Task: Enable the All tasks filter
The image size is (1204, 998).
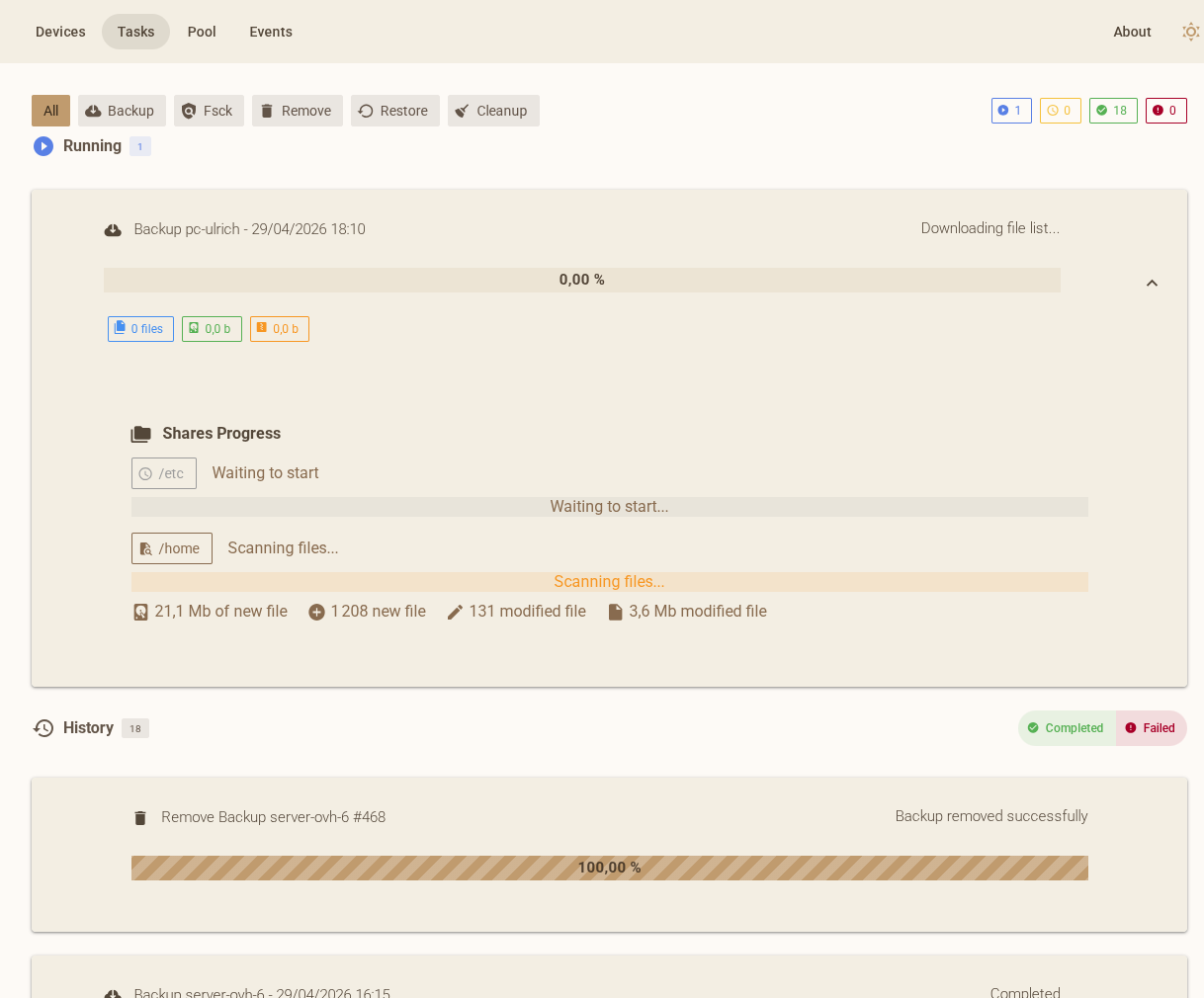Action: click(50, 111)
